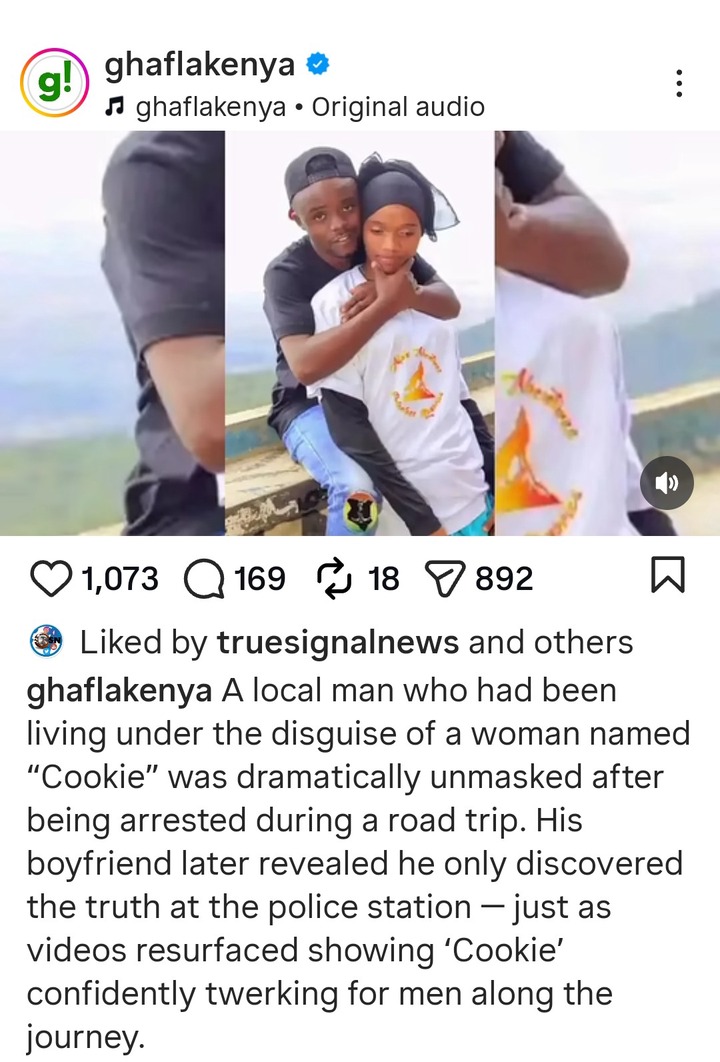Tap the center video frame of the couple

(360, 333)
